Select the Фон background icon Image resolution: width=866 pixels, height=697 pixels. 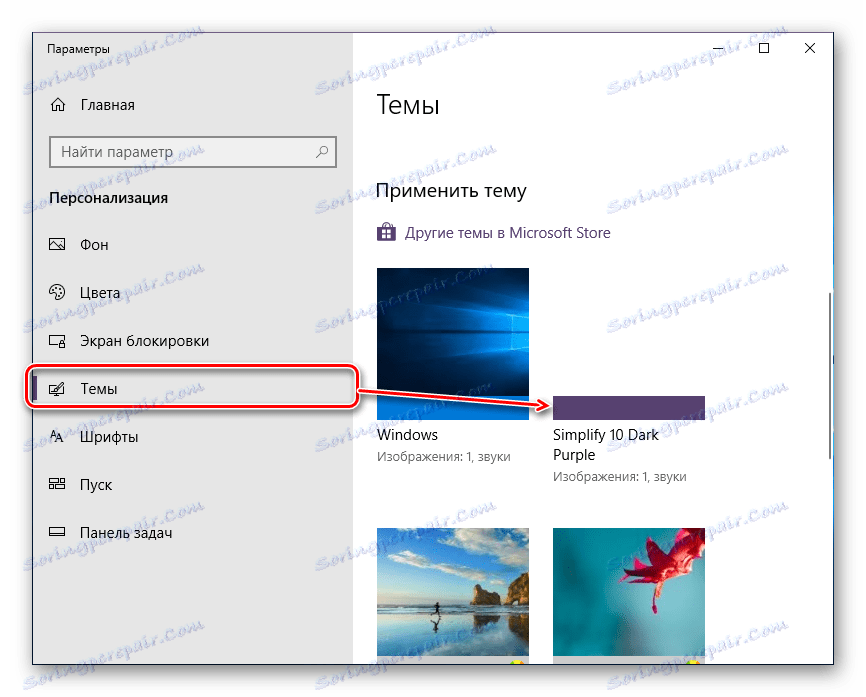pyautogui.click(x=59, y=244)
